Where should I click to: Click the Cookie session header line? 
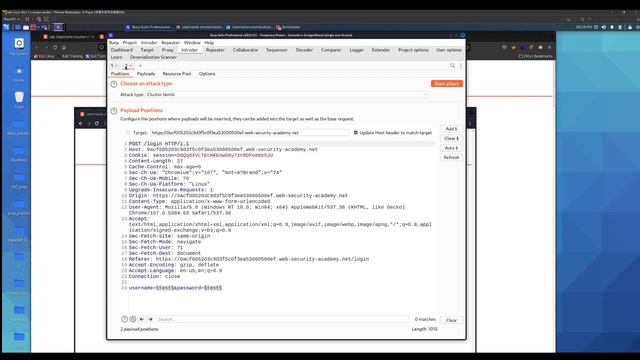click(201, 155)
